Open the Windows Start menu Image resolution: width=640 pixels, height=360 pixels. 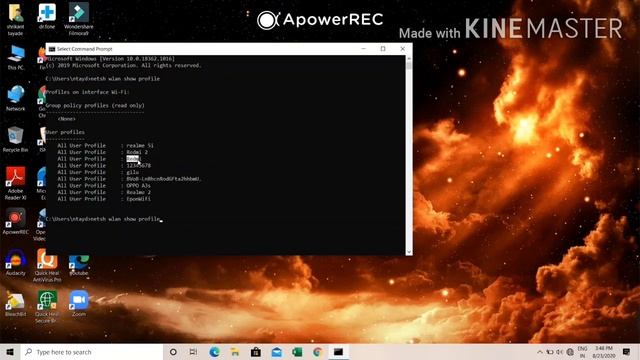10,352
